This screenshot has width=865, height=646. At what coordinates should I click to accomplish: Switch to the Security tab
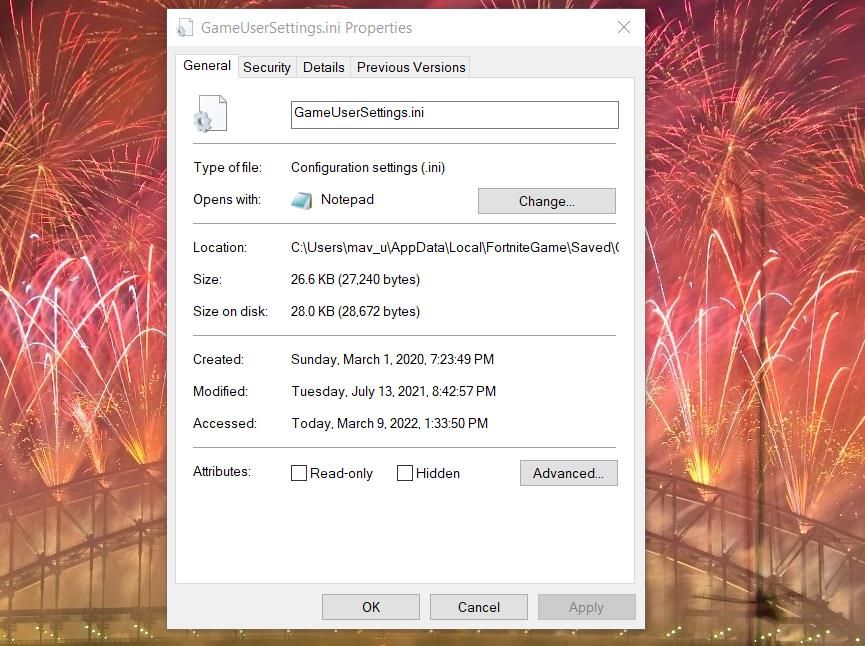267,67
